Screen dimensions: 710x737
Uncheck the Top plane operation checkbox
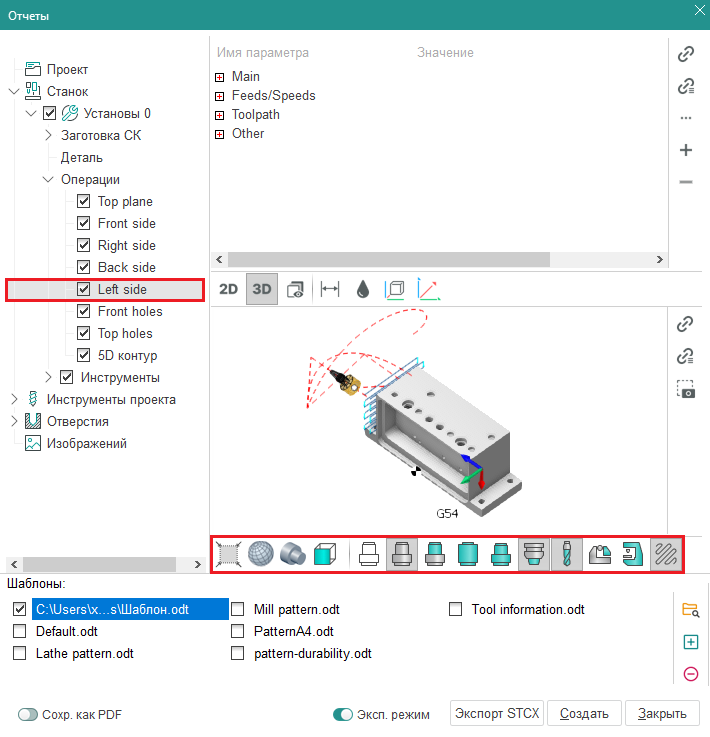(x=84, y=202)
